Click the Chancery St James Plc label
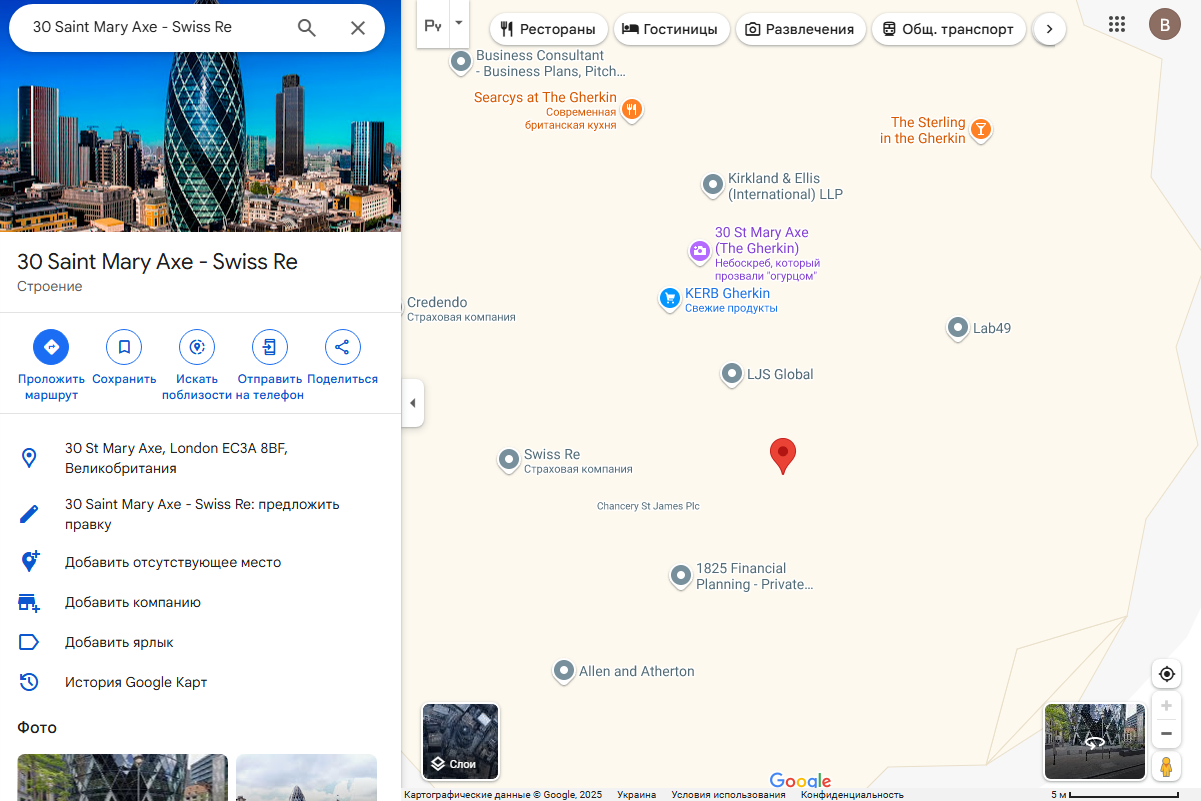 (648, 506)
